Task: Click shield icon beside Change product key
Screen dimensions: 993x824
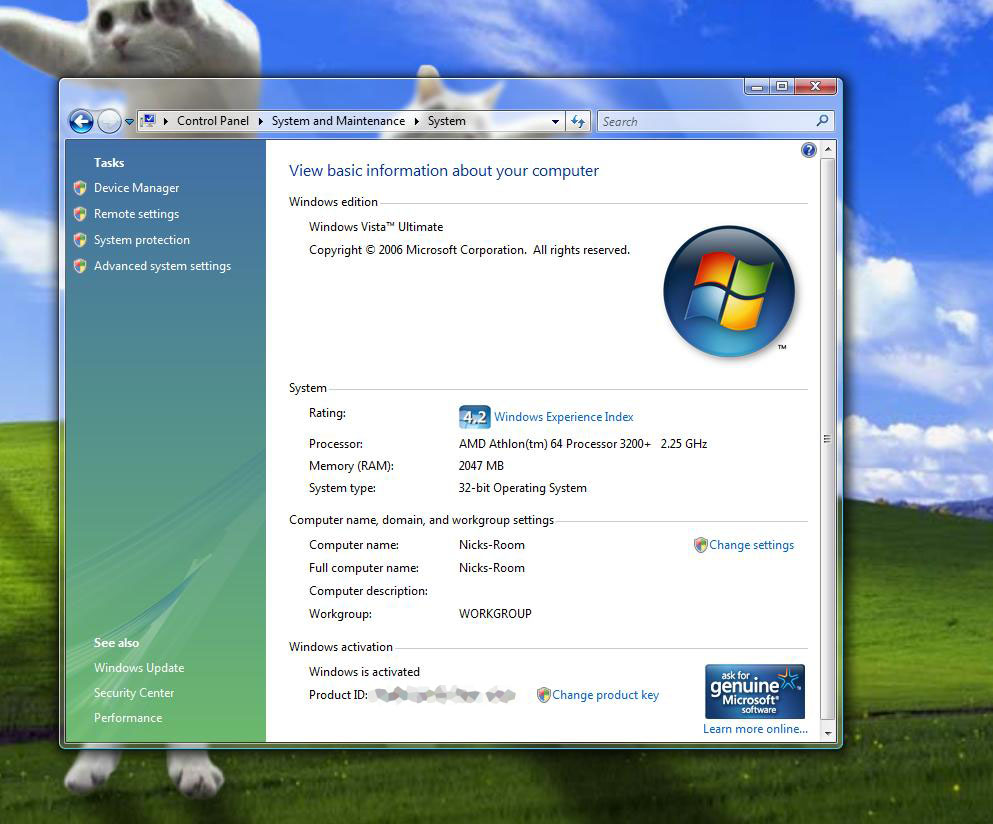Action: pos(543,695)
